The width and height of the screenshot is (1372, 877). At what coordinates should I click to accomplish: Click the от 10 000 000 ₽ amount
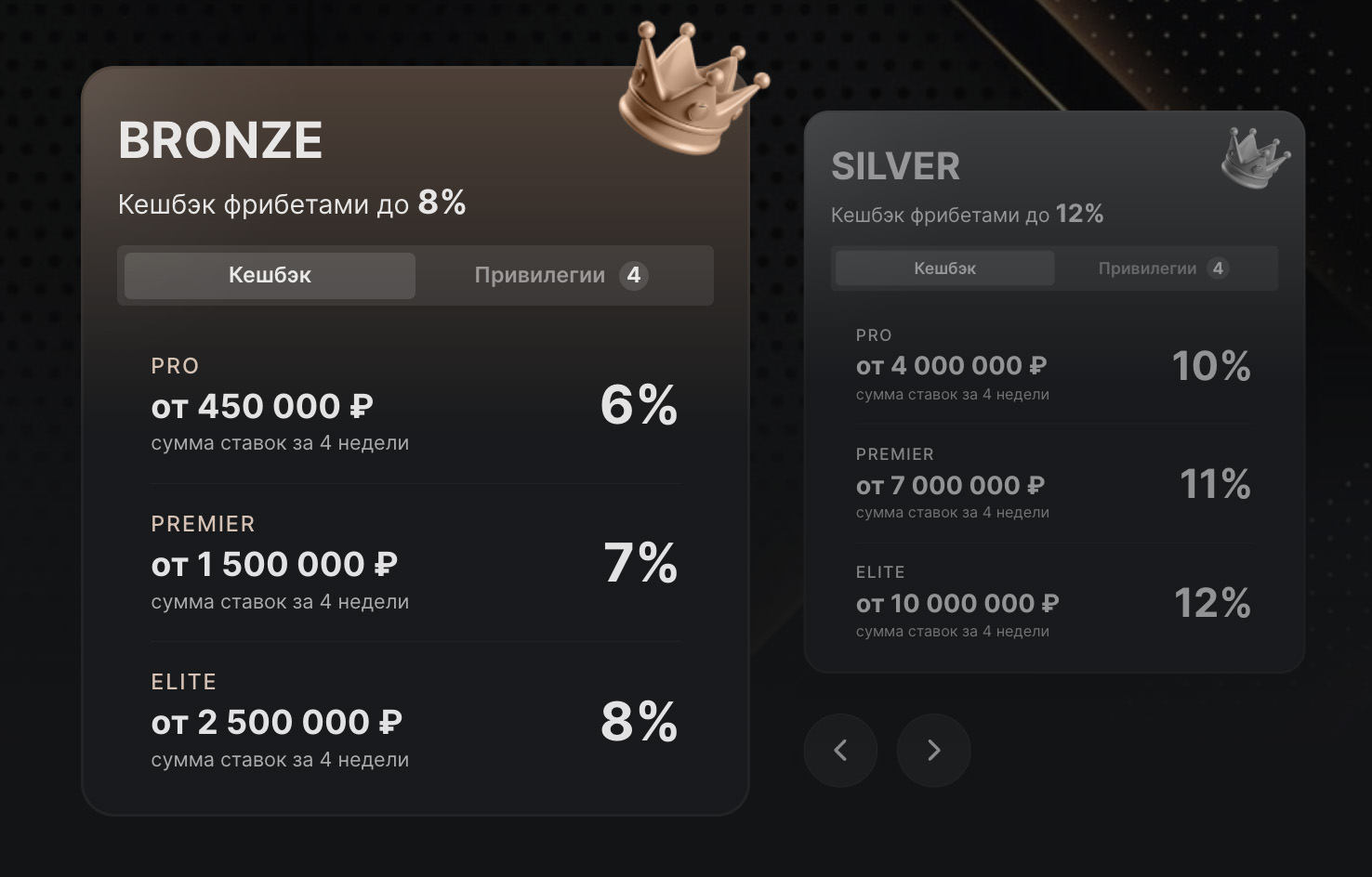point(957,604)
